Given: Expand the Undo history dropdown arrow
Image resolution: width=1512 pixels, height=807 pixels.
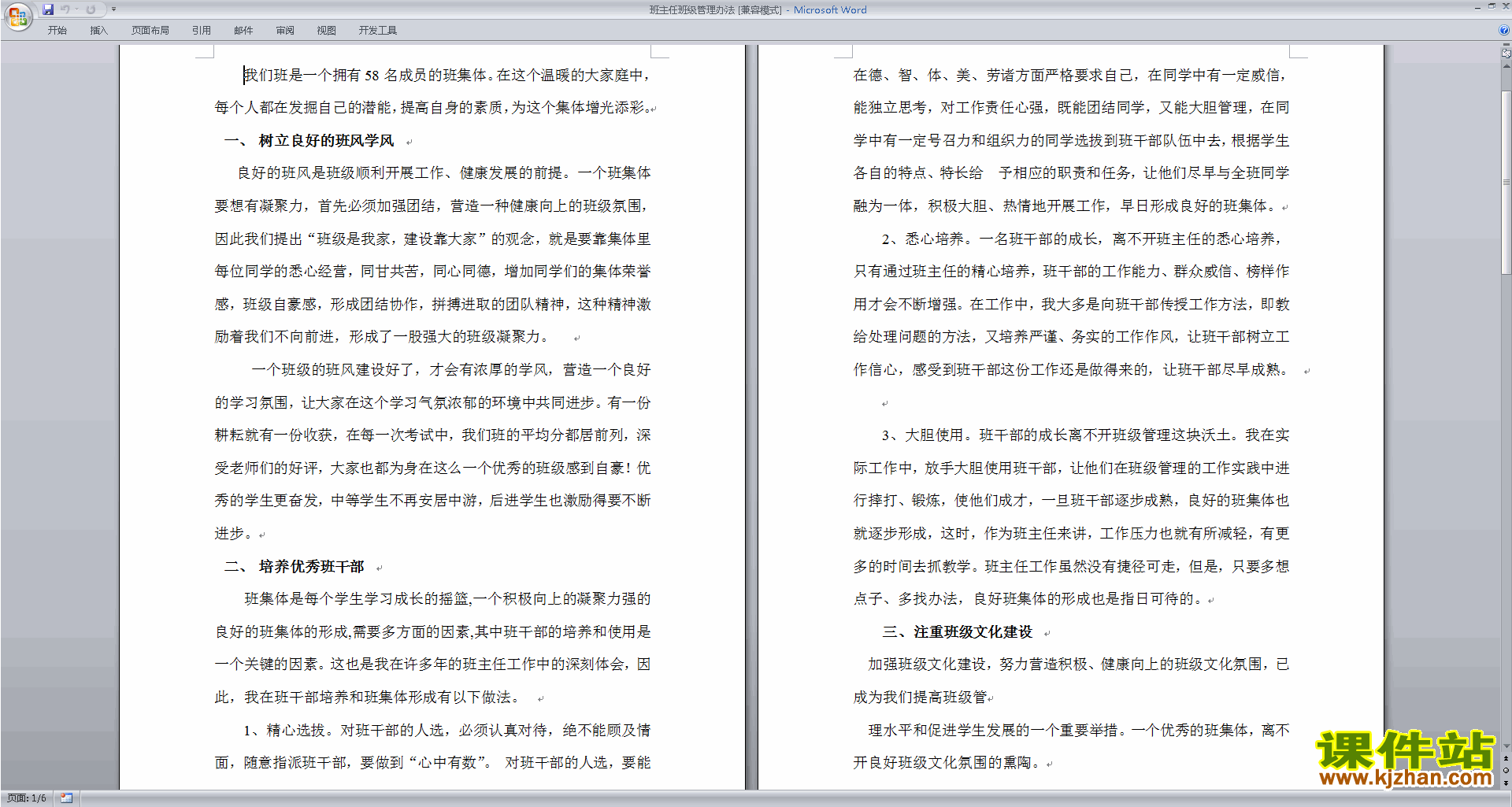Looking at the screenshot, I should [76, 9].
